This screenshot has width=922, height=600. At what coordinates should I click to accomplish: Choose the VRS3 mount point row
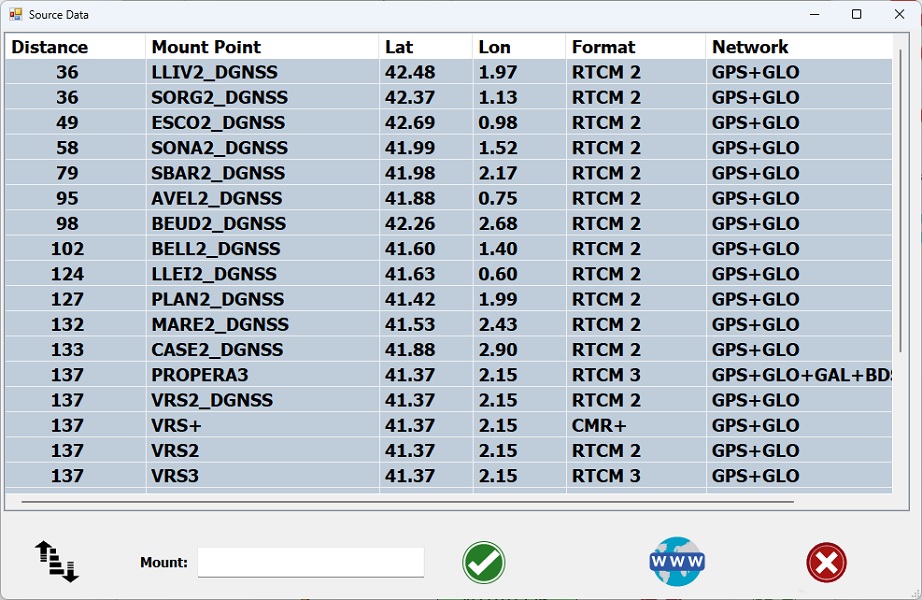(175, 476)
